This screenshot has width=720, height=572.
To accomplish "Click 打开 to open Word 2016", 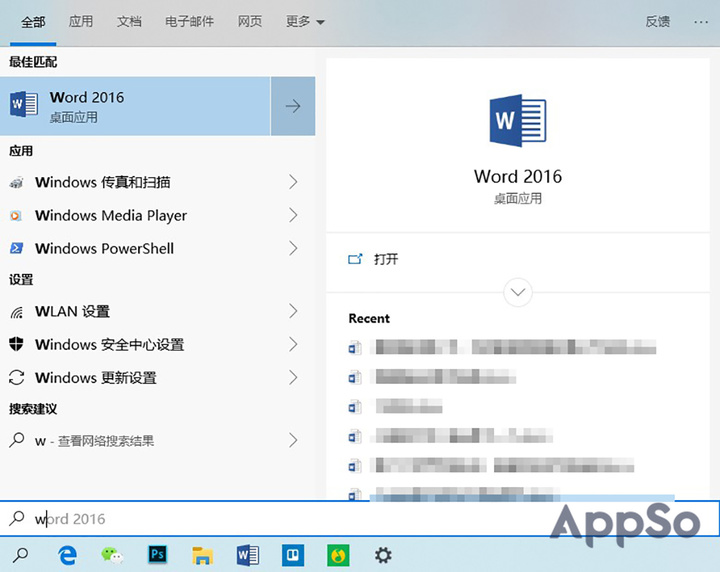I will [x=386, y=259].
